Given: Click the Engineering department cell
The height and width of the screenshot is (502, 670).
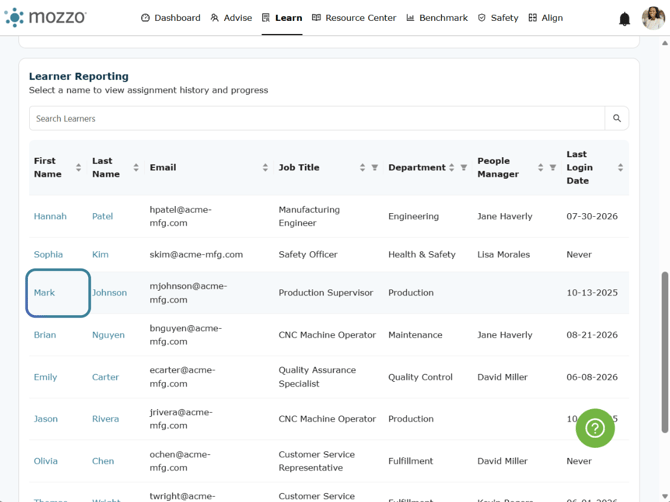Looking at the screenshot, I should (x=413, y=216).
